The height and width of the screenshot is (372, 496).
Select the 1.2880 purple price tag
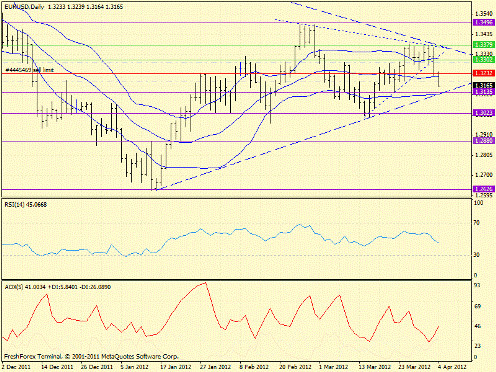coord(484,141)
